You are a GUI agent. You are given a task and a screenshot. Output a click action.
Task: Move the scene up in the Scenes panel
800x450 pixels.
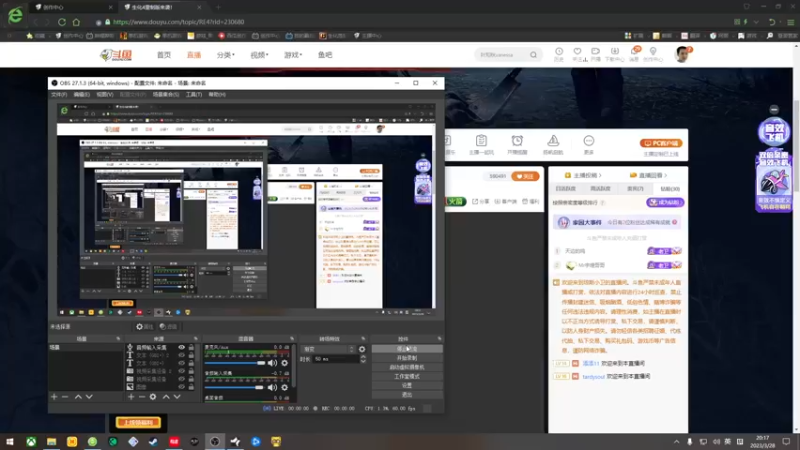point(78,396)
